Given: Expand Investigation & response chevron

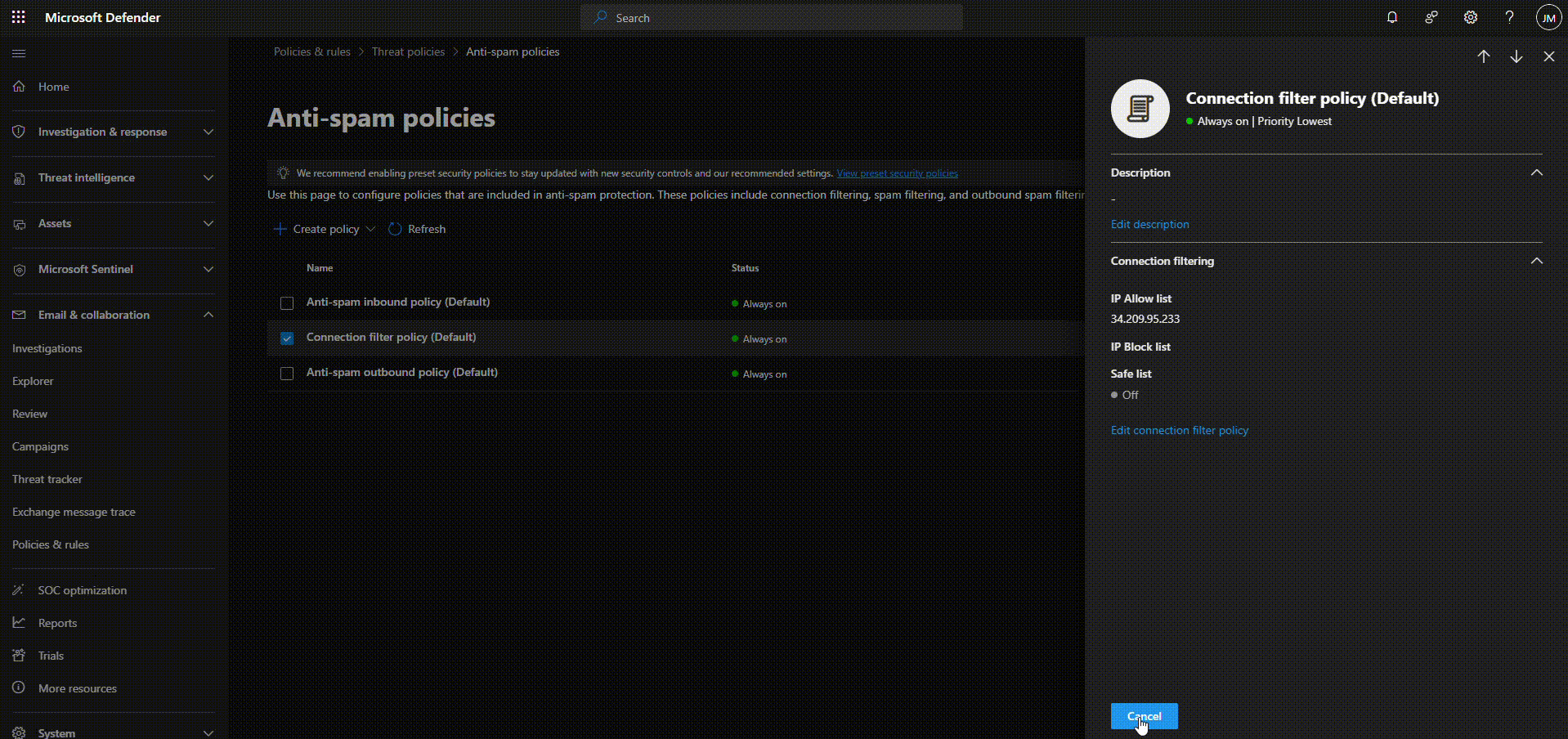Looking at the screenshot, I should coord(208,132).
